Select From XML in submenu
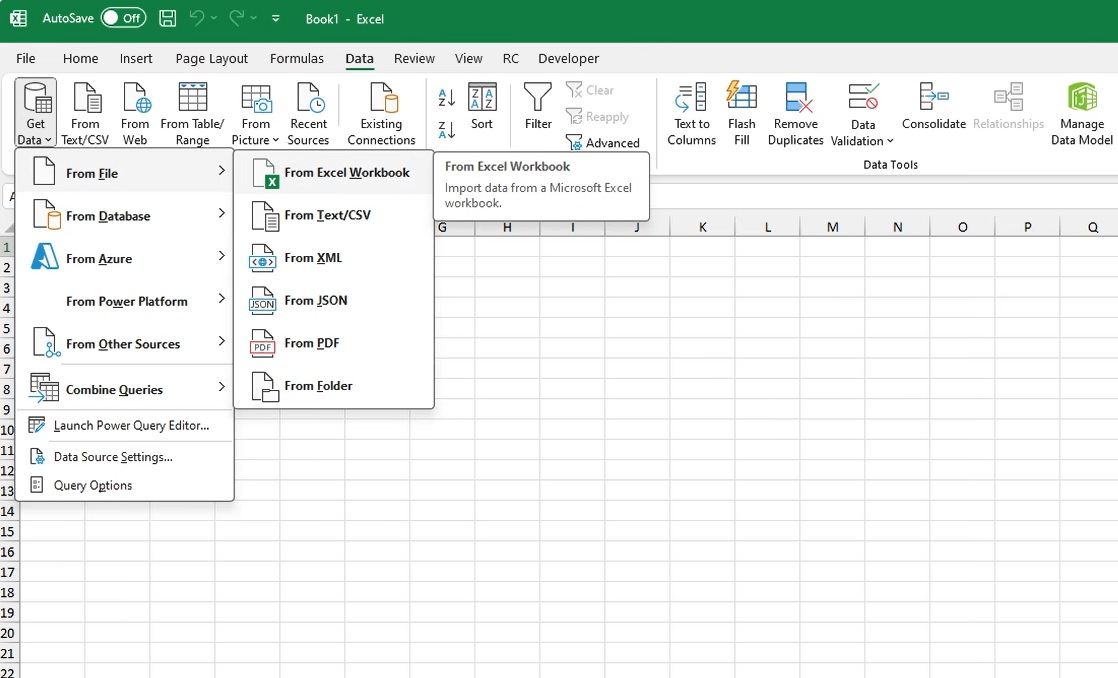This screenshot has height=678, width=1118. 334,258
